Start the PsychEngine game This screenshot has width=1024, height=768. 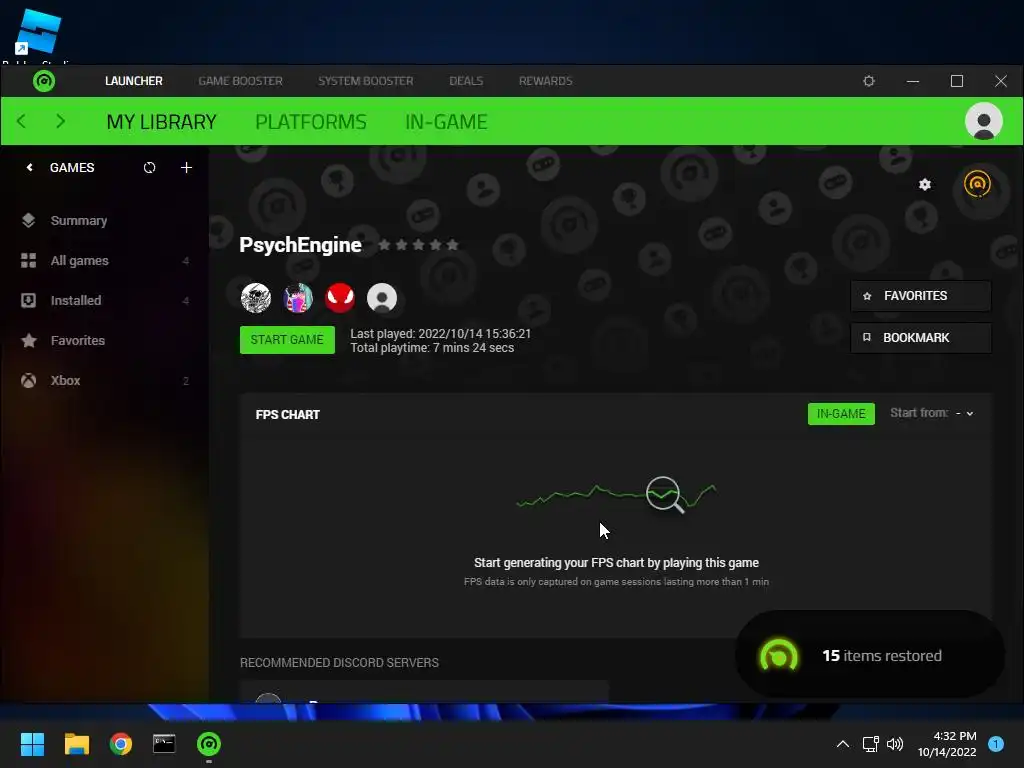click(x=287, y=340)
